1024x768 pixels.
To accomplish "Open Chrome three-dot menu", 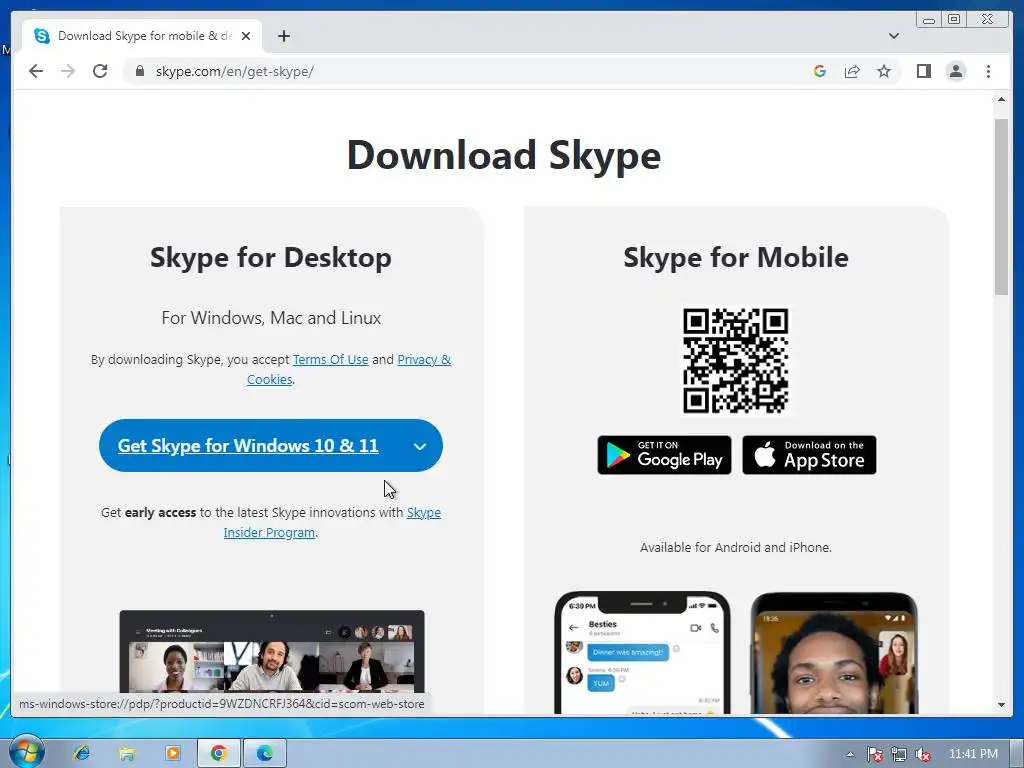I will coord(988,71).
